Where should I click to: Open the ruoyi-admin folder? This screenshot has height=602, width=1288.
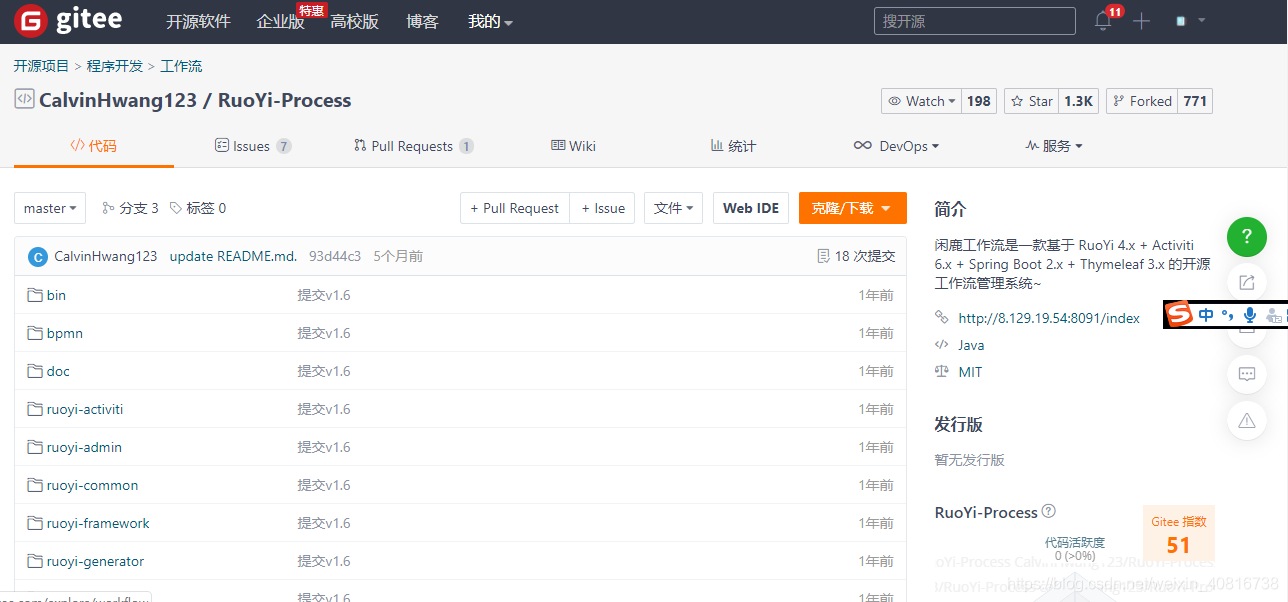click(x=84, y=447)
